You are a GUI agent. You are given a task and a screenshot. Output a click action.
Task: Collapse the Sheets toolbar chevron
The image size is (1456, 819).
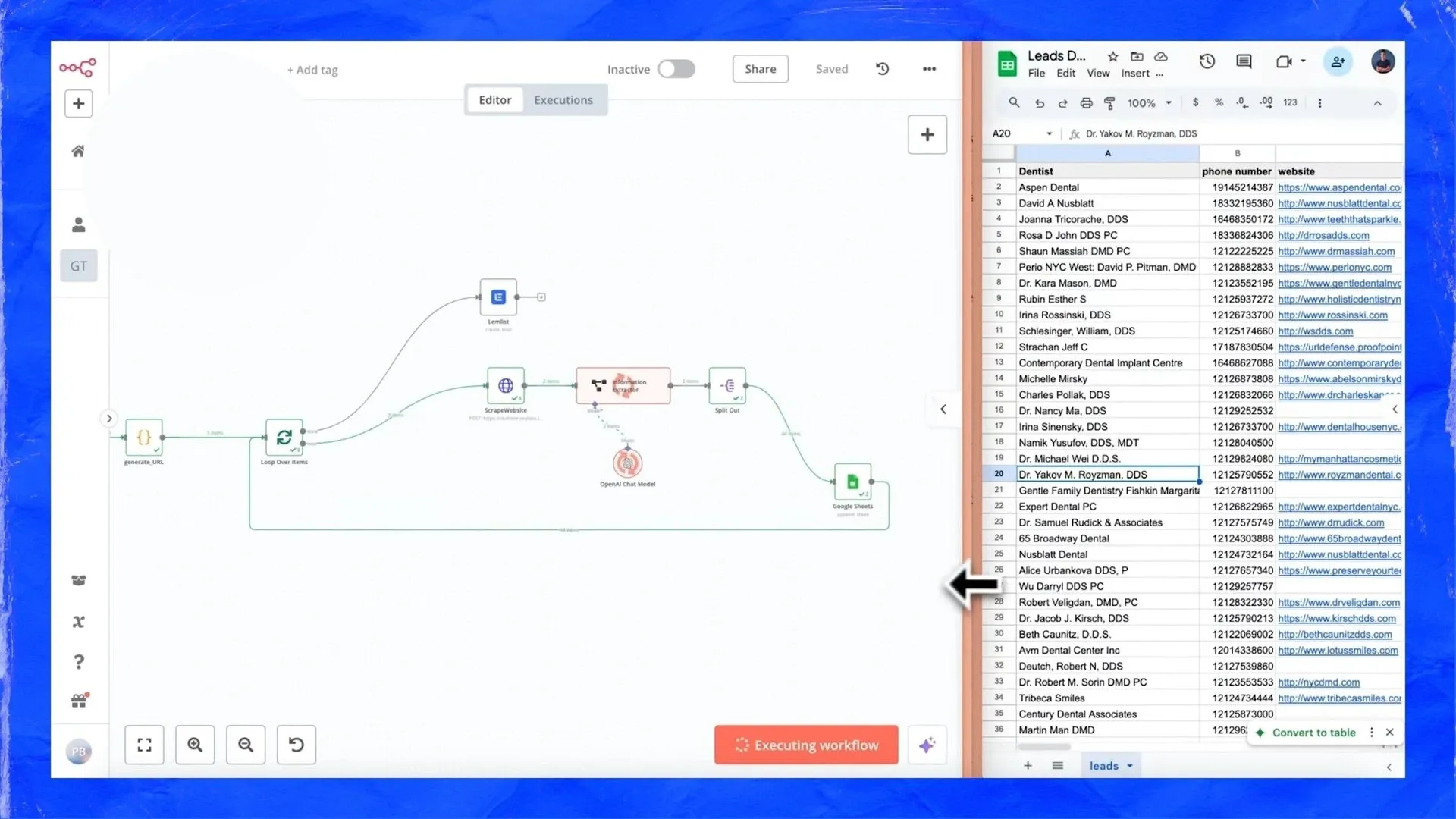1378,103
